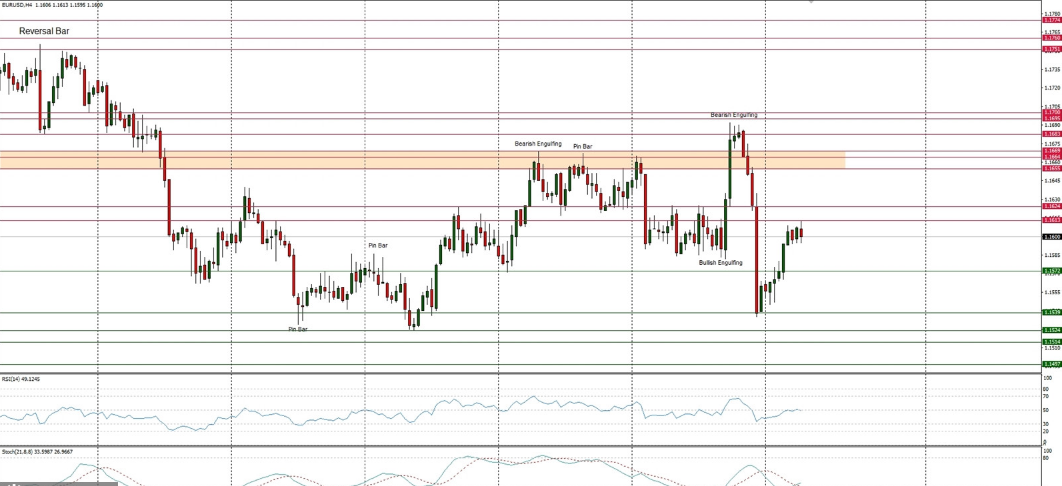The image size is (1062, 486).
Task: Select the EURUSD,H4 chart title text
Action: point(51,4)
